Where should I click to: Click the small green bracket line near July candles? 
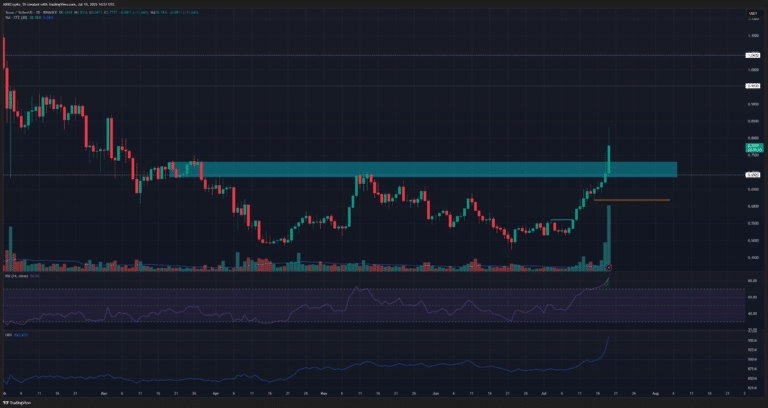point(562,219)
